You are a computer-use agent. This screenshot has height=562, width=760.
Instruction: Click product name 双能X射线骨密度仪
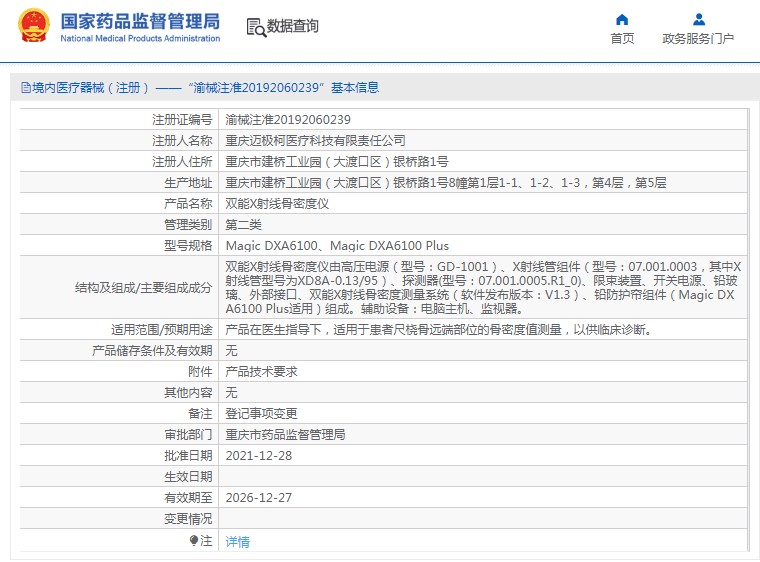tap(277, 204)
